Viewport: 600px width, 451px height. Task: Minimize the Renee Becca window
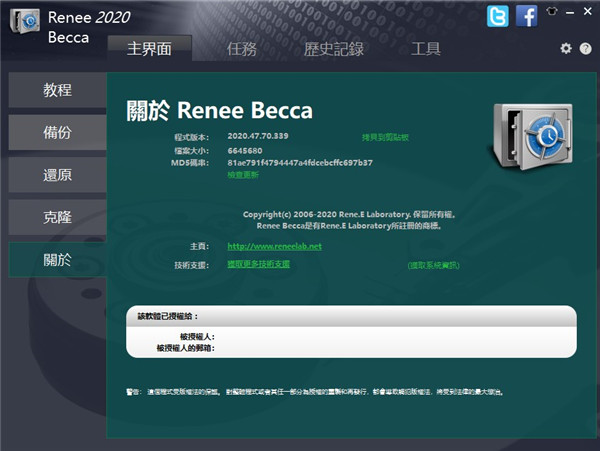pyautogui.click(x=570, y=12)
